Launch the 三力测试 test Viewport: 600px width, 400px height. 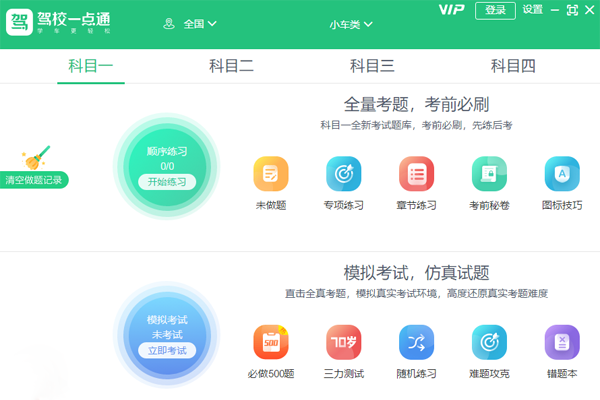click(x=343, y=343)
